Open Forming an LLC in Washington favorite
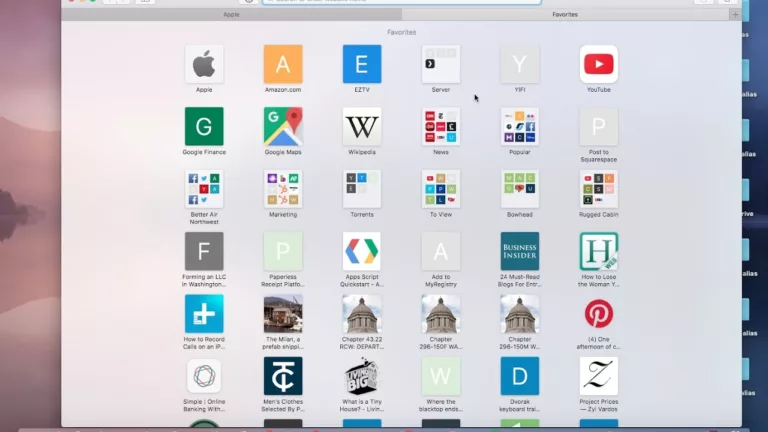This screenshot has height=432, width=768. tap(204, 251)
